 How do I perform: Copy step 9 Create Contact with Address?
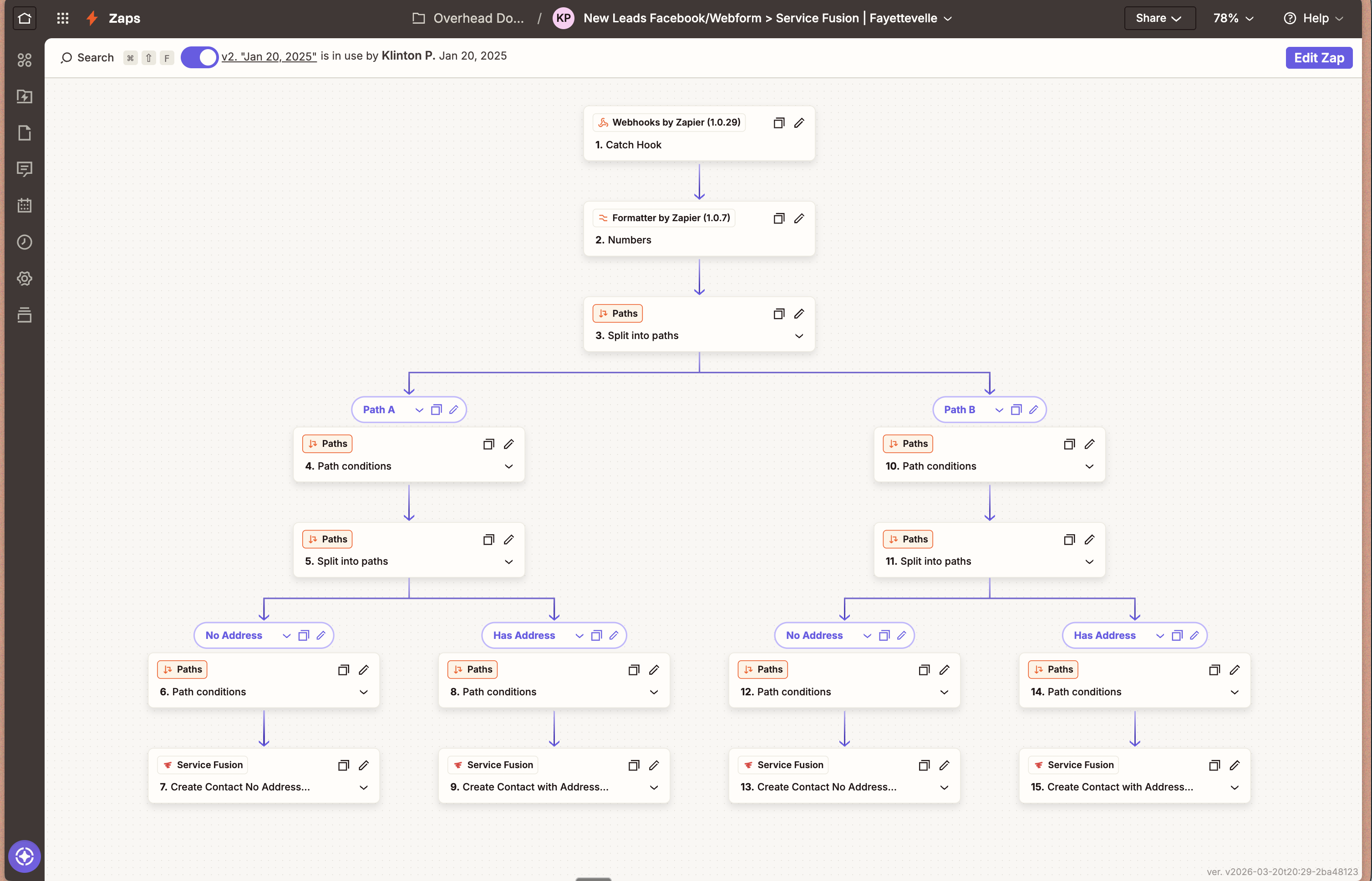point(633,765)
